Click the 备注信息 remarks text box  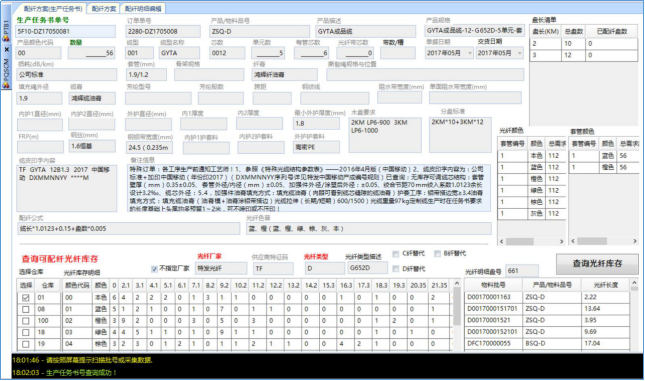309,188
